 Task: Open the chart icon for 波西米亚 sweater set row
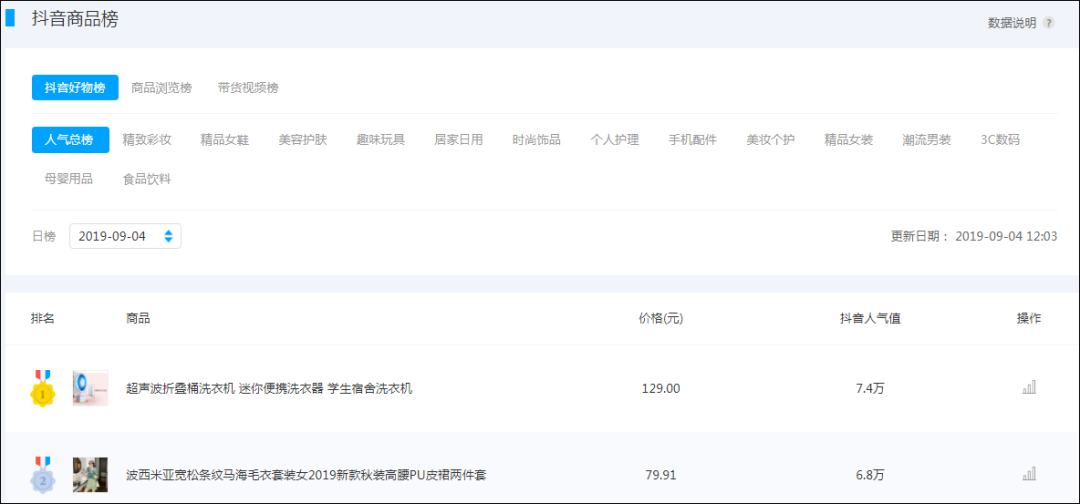[x=1029, y=474]
